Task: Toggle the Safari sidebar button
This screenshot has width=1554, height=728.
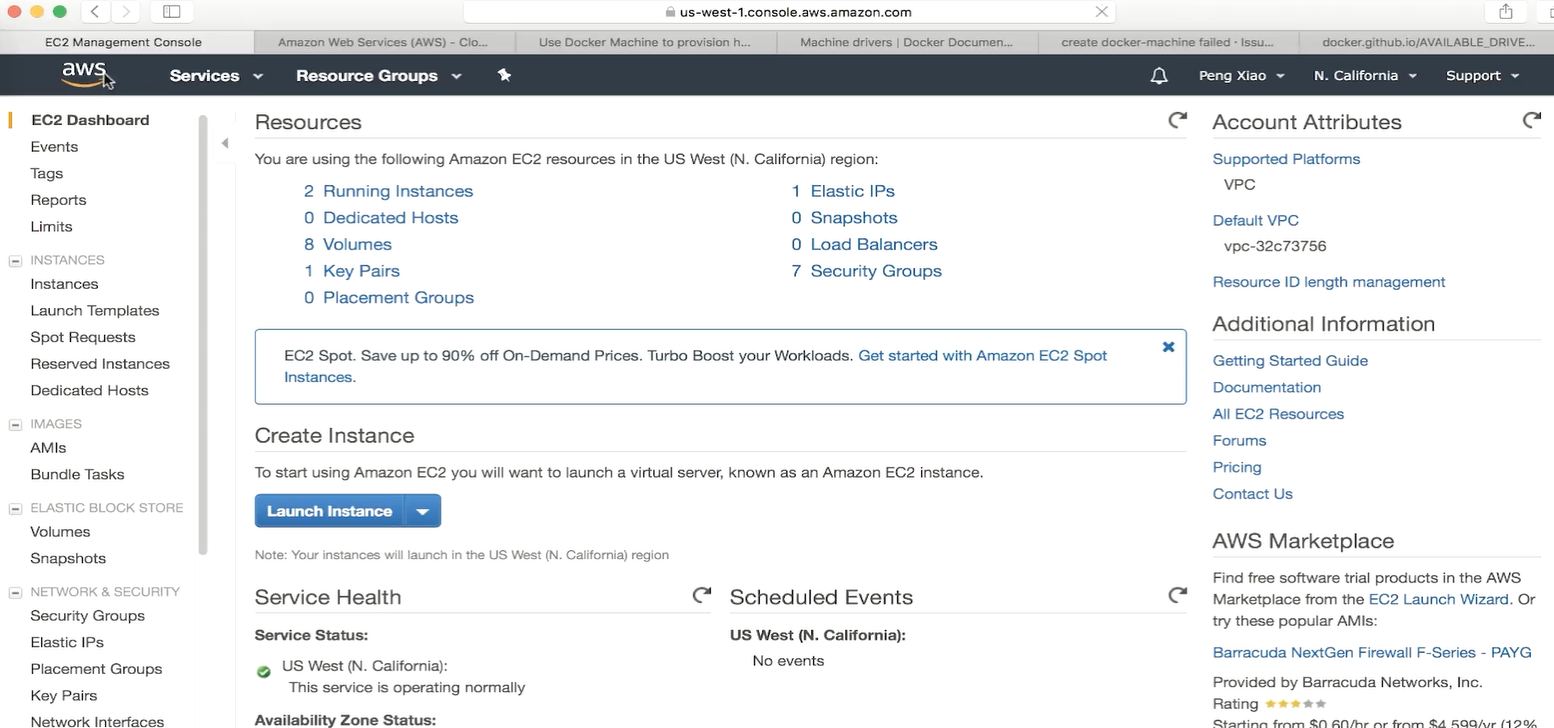Action: click(x=171, y=12)
